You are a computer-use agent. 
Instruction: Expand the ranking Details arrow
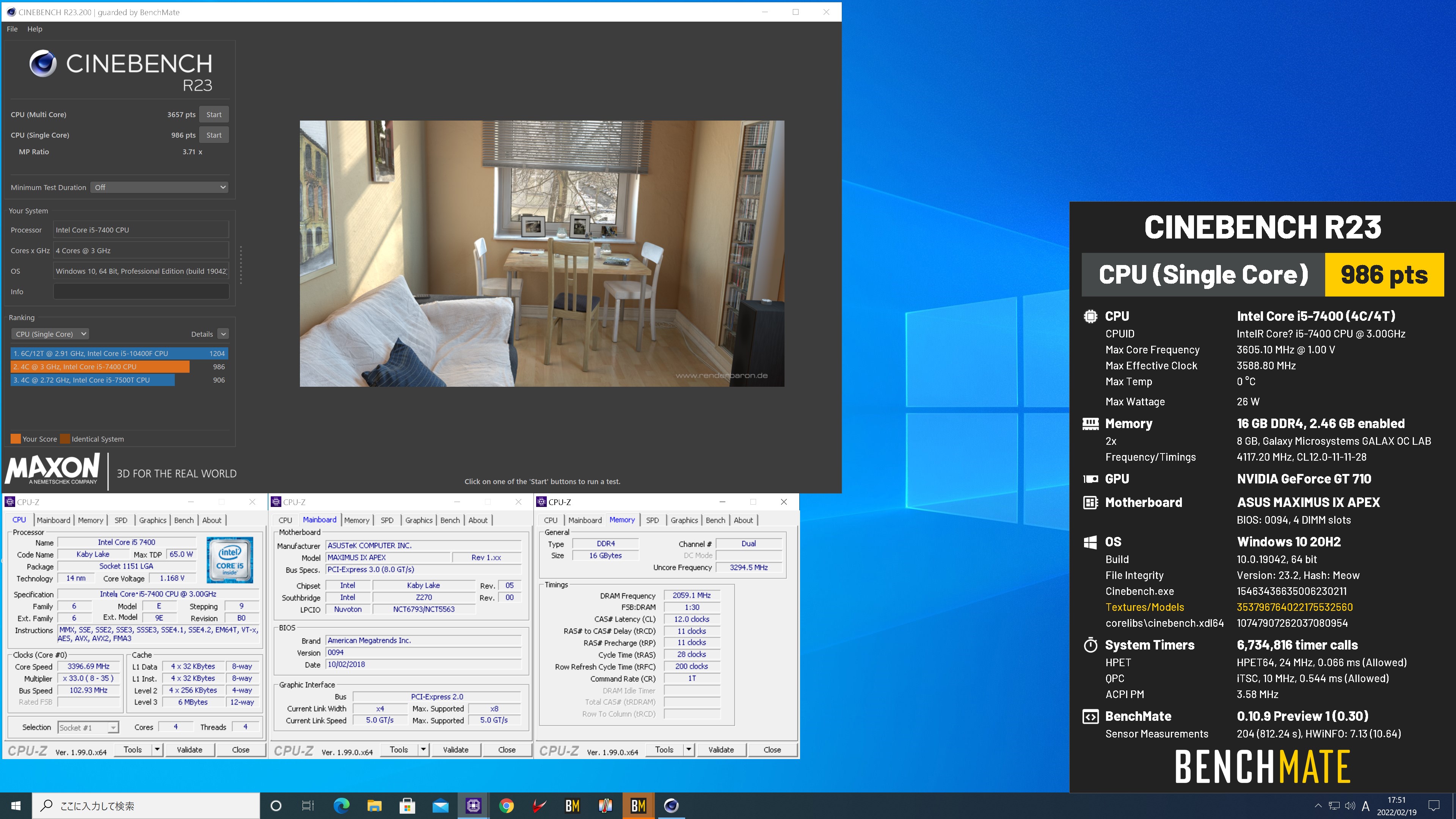223,334
